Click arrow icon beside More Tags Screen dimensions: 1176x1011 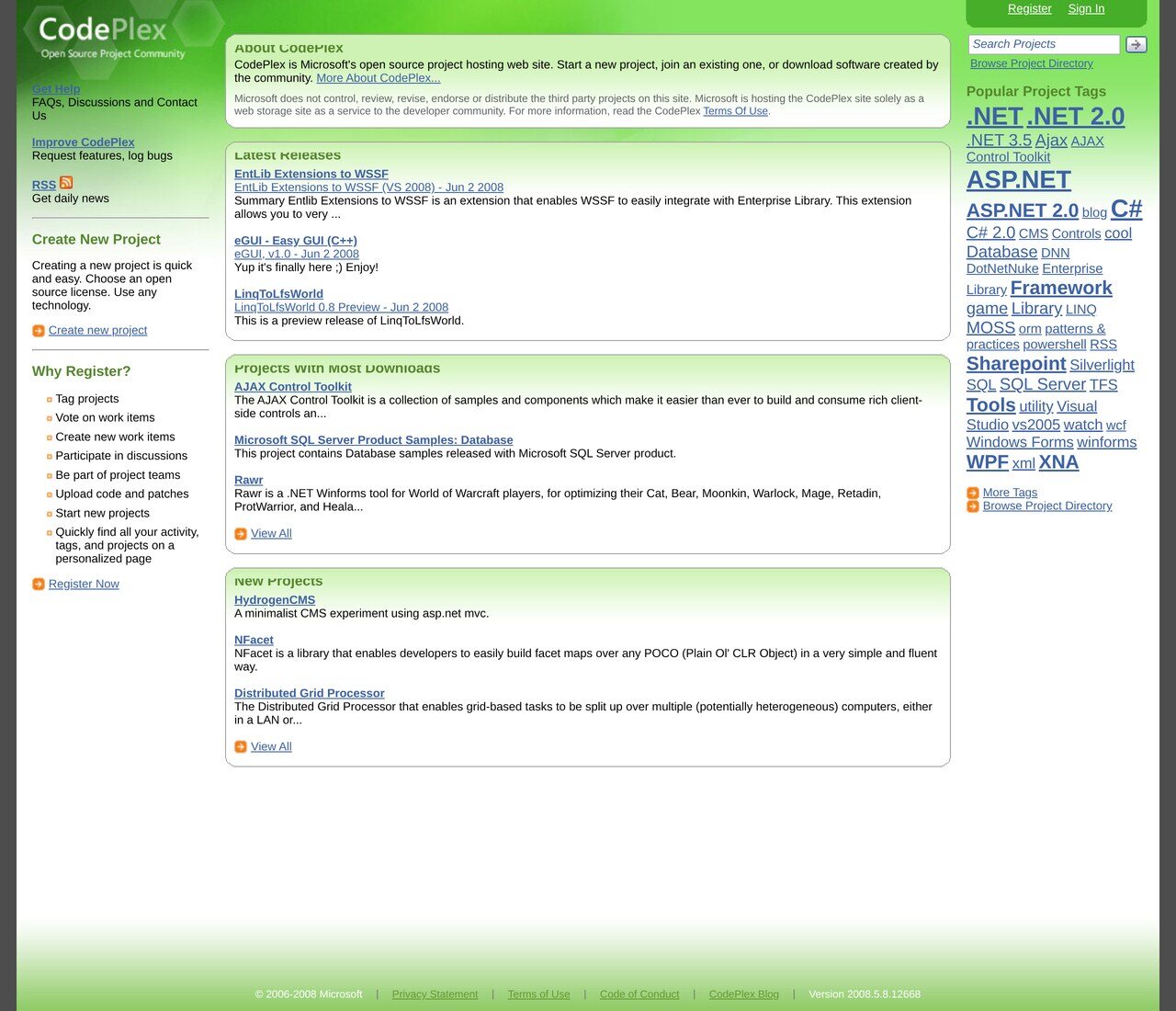(x=973, y=493)
